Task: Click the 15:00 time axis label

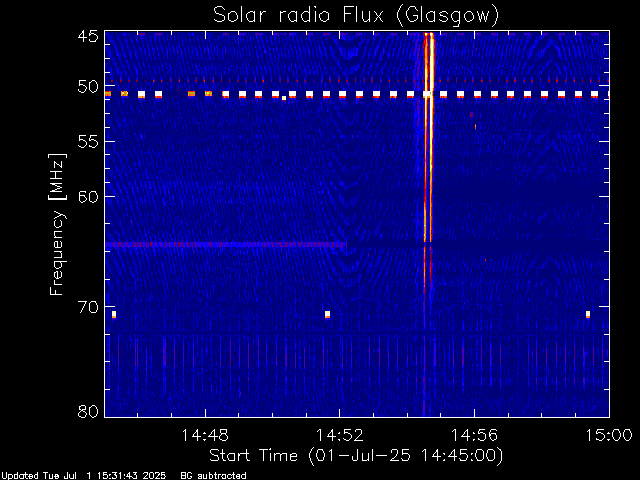Action: click(609, 435)
